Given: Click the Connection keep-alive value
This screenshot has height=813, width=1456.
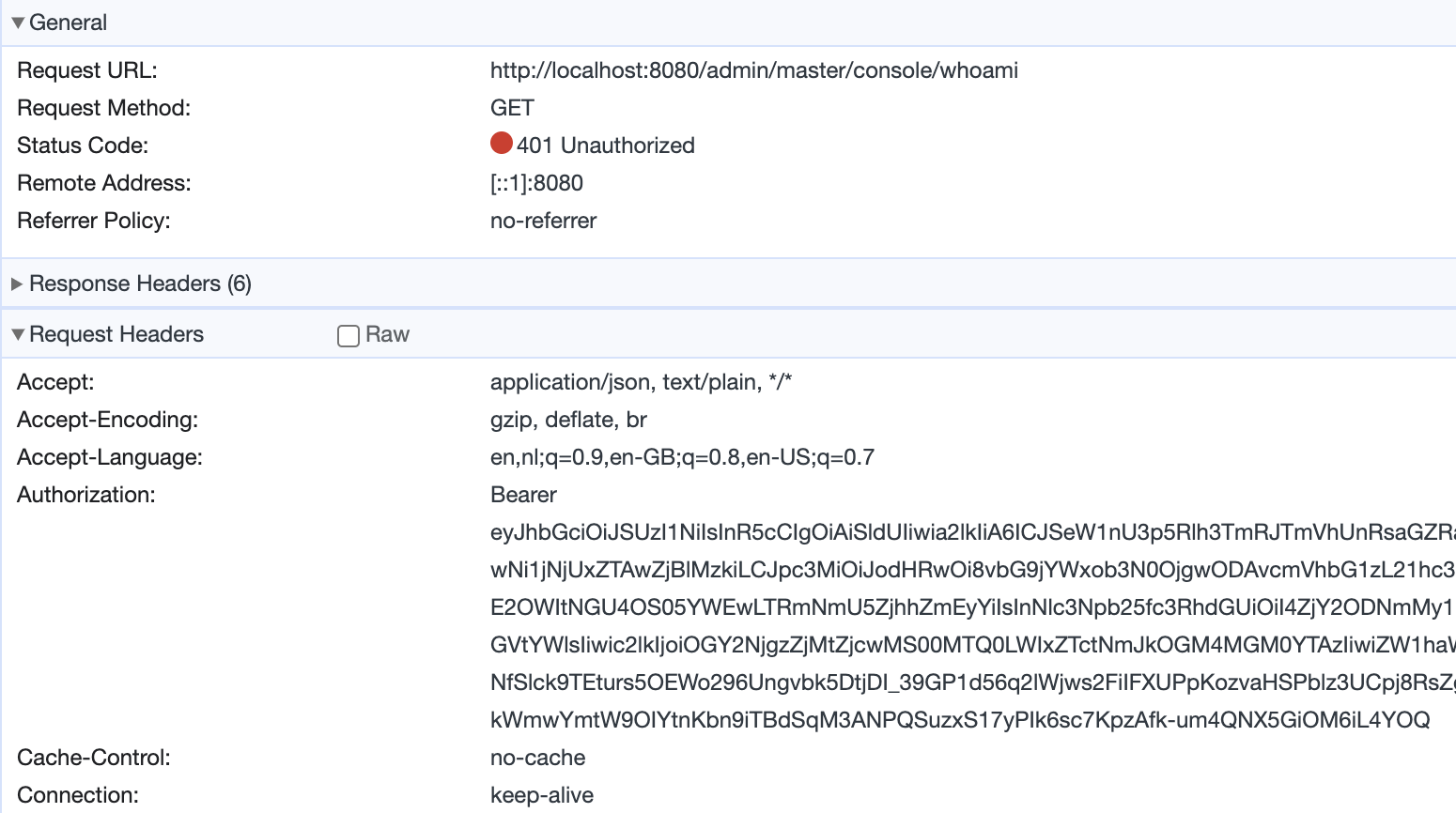Looking at the screenshot, I should click(x=541, y=794).
